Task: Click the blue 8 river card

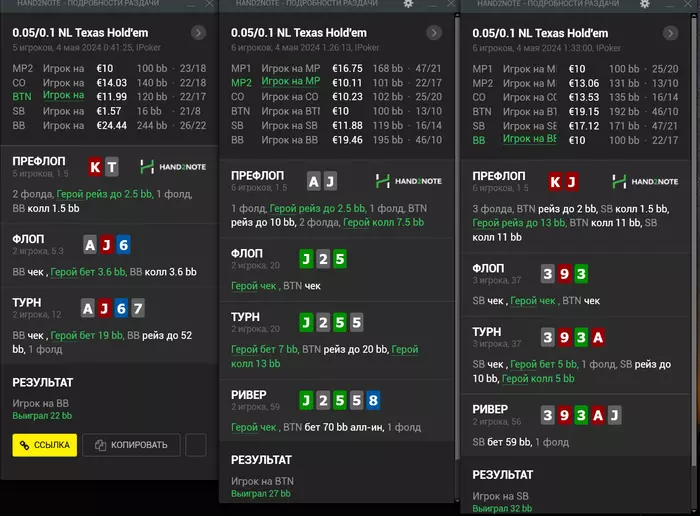Action: [373, 400]
